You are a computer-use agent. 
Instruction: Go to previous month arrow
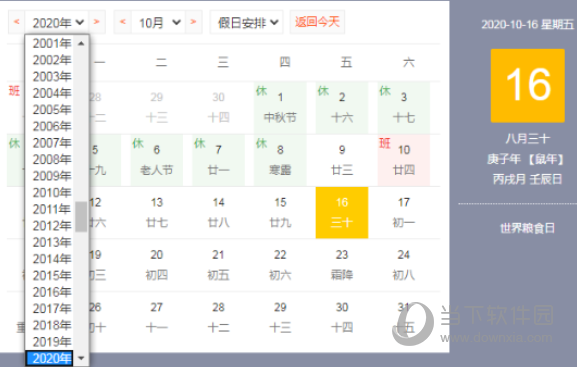point(123,22)
